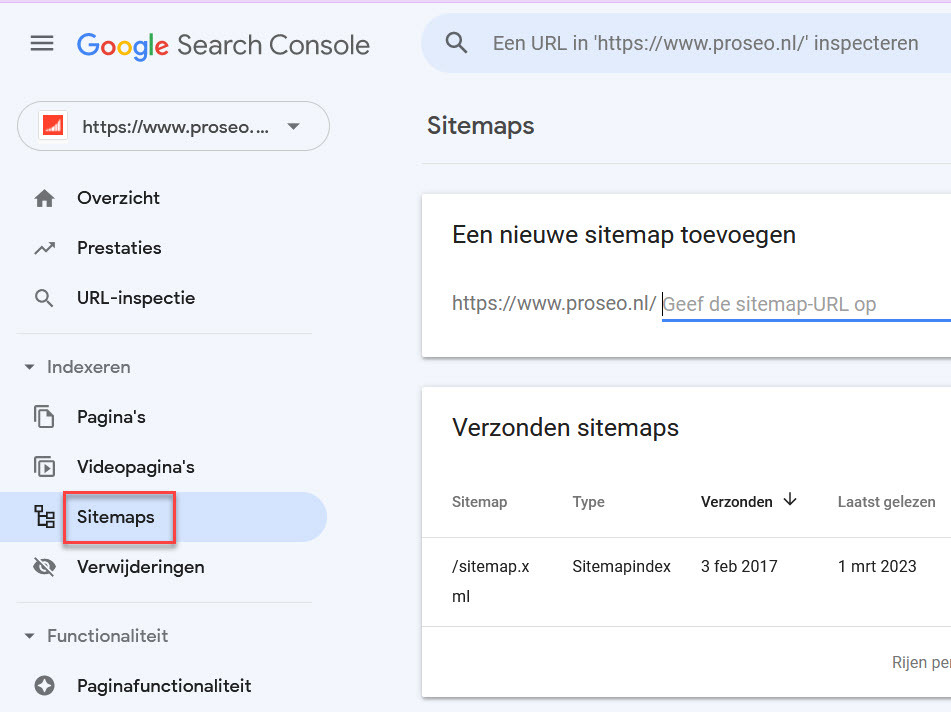Click the Prestaties trend-line icon
Viewport: 951px width, 712px height.
click(44, 248)
